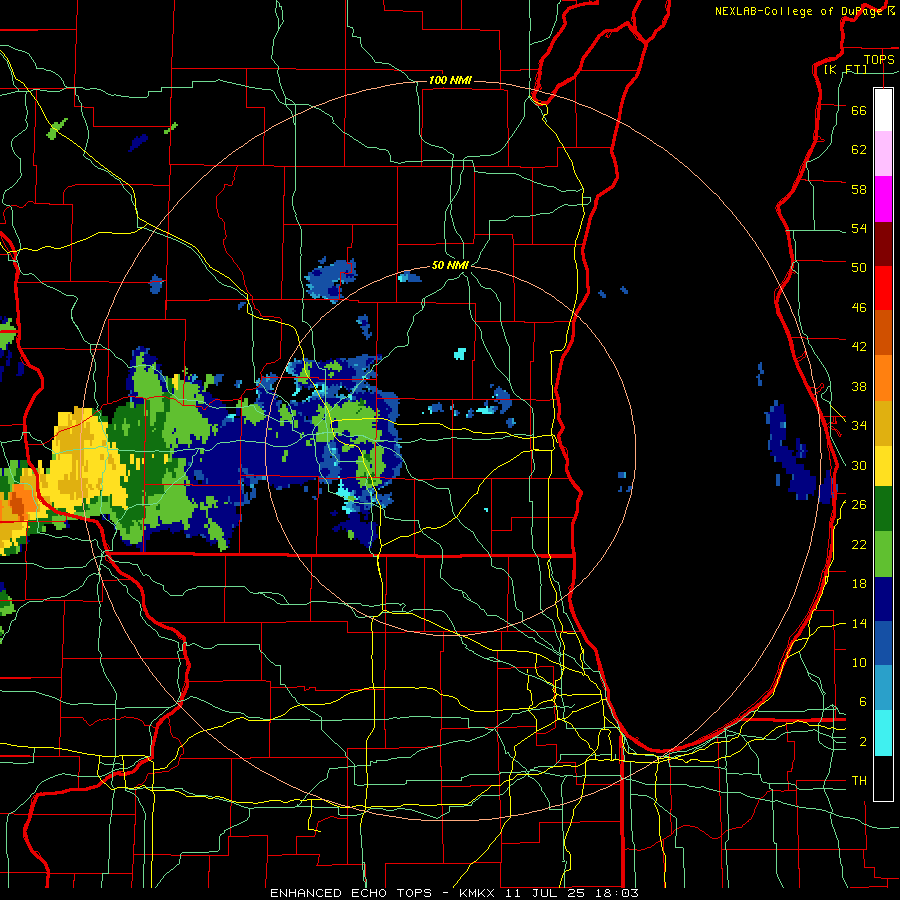Click the '22' legend value
This screenshot has height=900, width=900.
point(859,544)
